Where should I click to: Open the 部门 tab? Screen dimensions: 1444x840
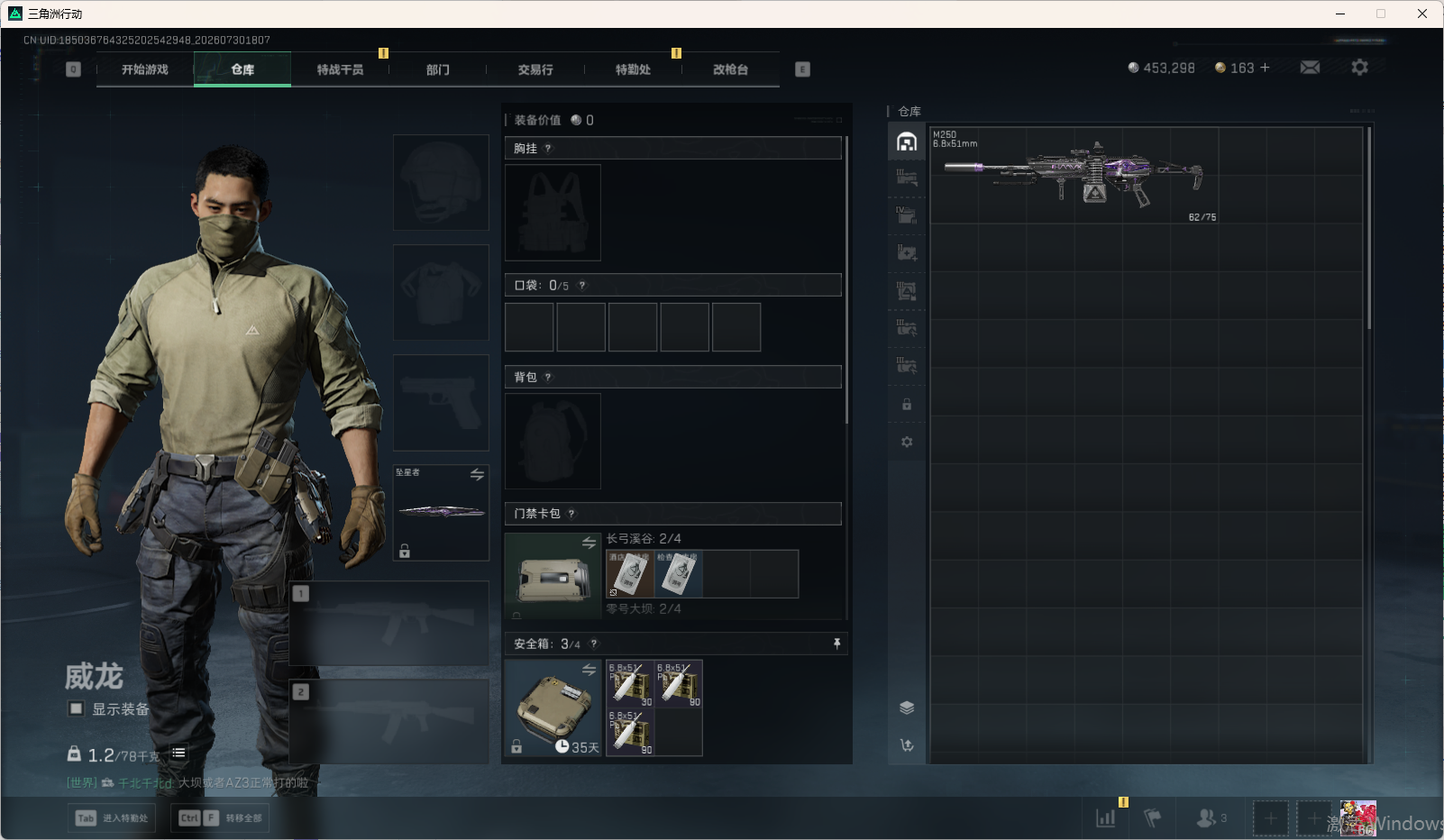coord(437,69)
